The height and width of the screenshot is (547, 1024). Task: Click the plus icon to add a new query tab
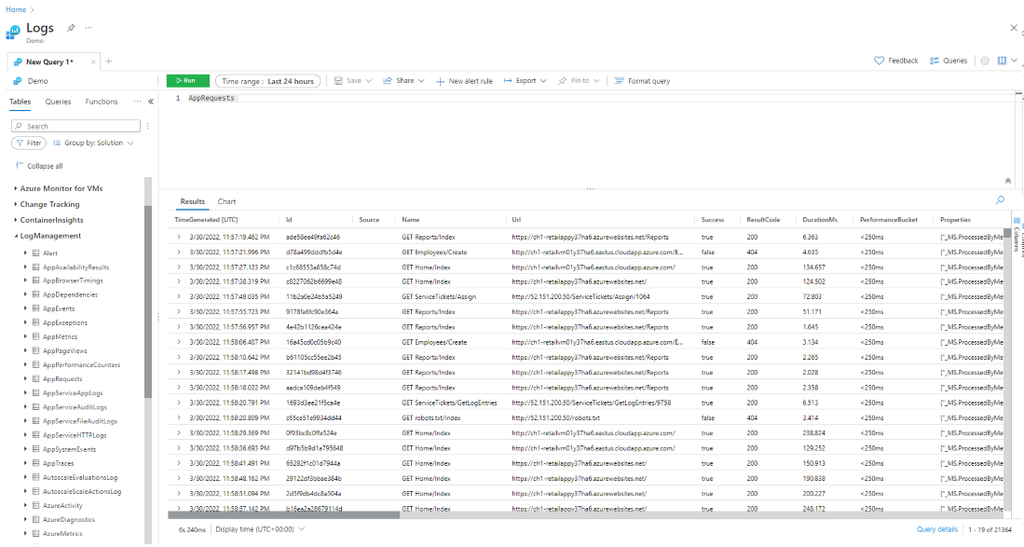point(109,61)
